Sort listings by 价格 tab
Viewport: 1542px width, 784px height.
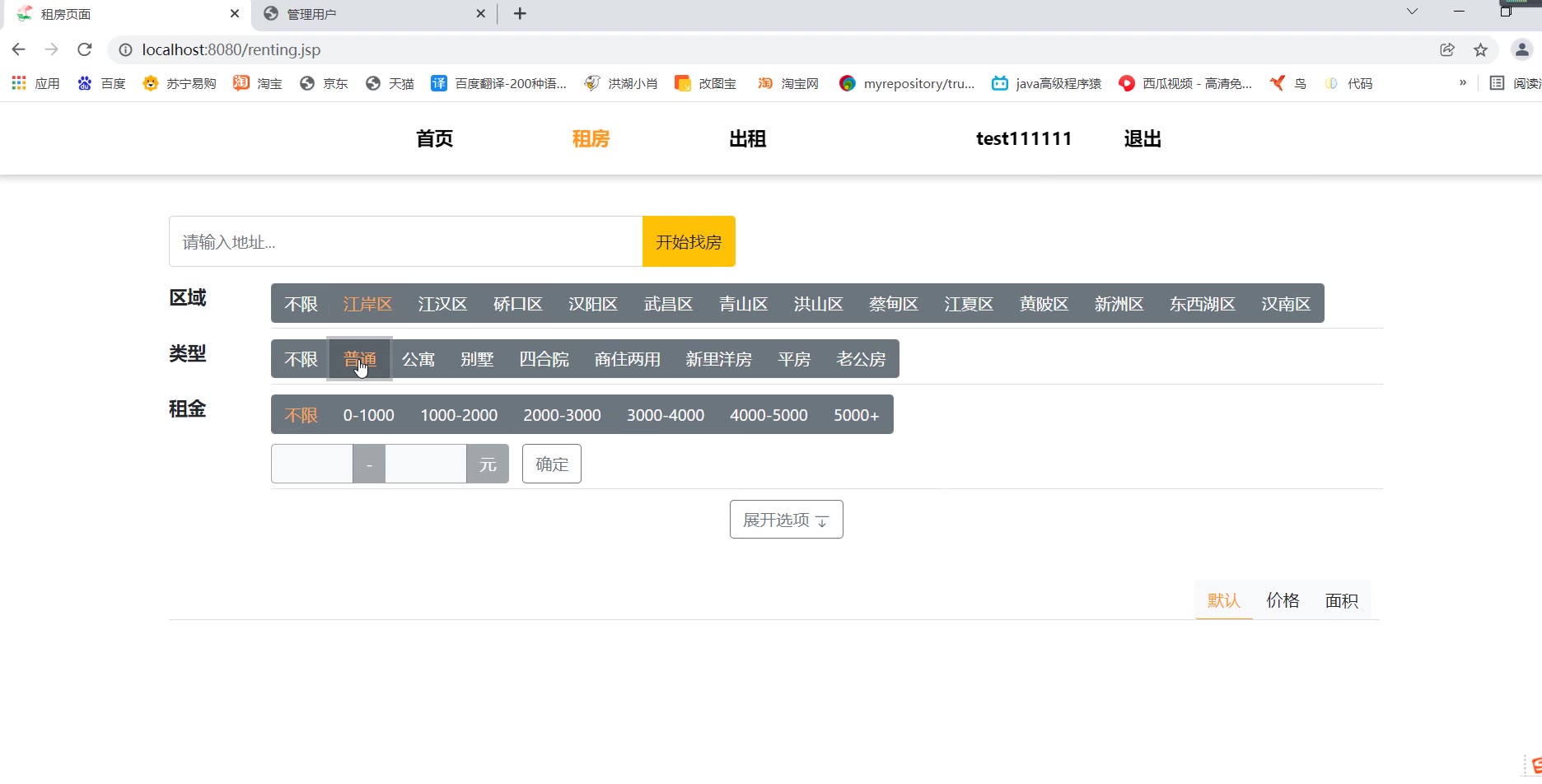tap(1282, 600)
